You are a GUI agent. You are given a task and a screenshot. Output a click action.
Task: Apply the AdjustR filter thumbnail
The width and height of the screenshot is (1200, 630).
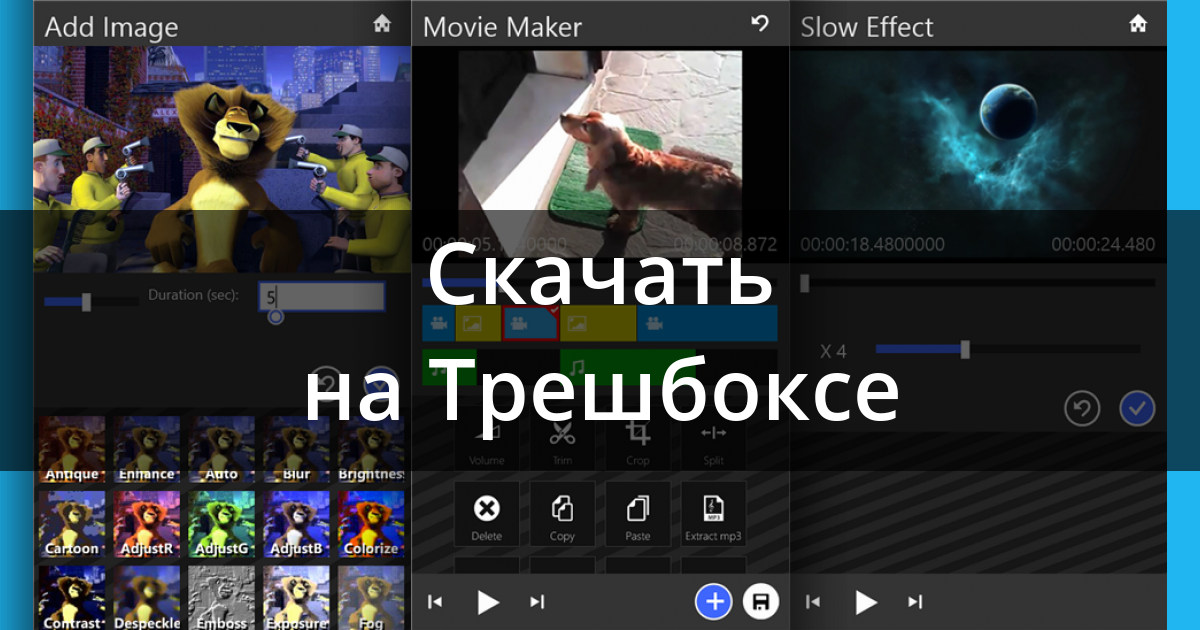[x=147, y=524]
